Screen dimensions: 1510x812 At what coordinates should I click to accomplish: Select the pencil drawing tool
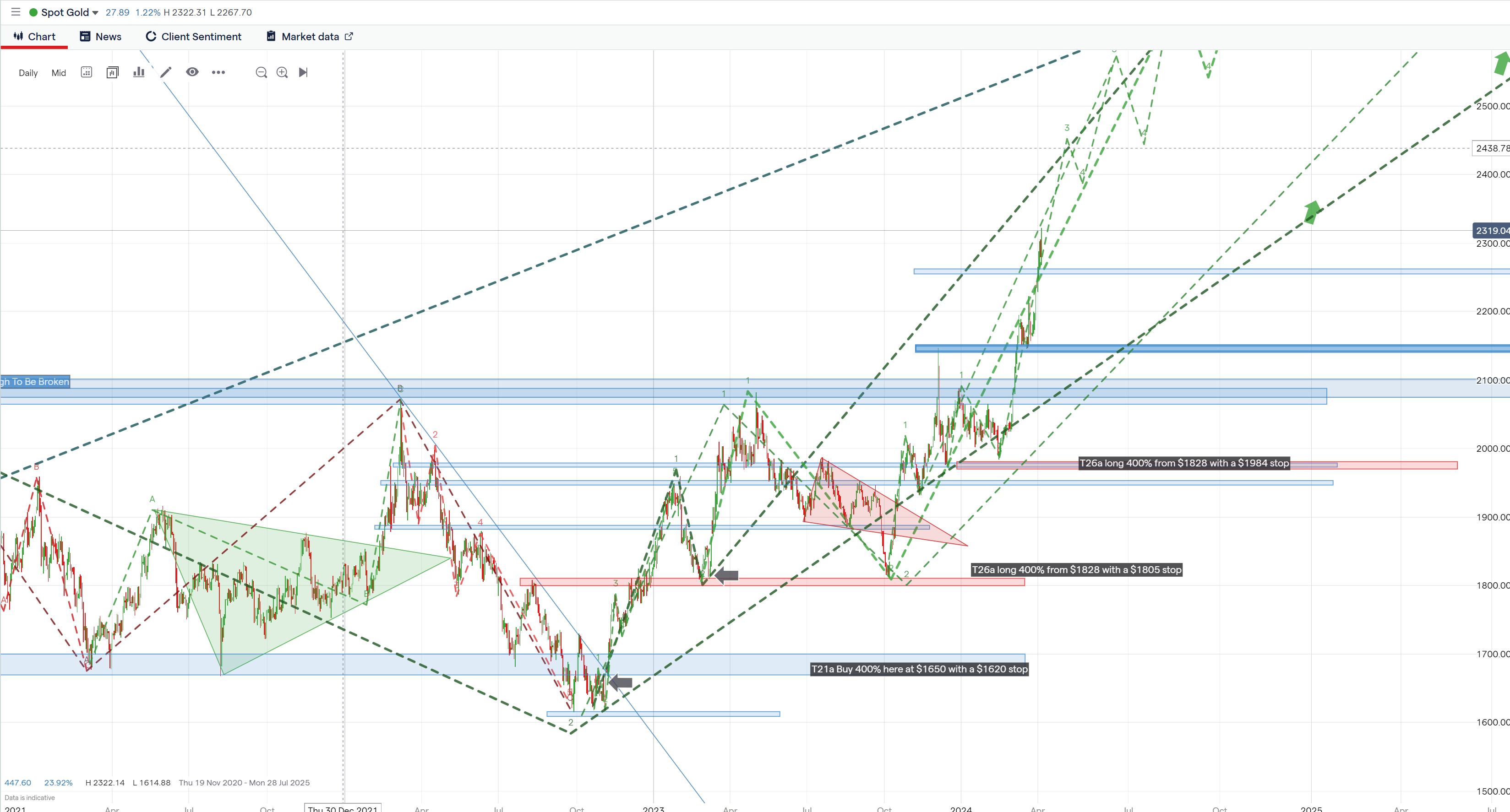(166, 72)
